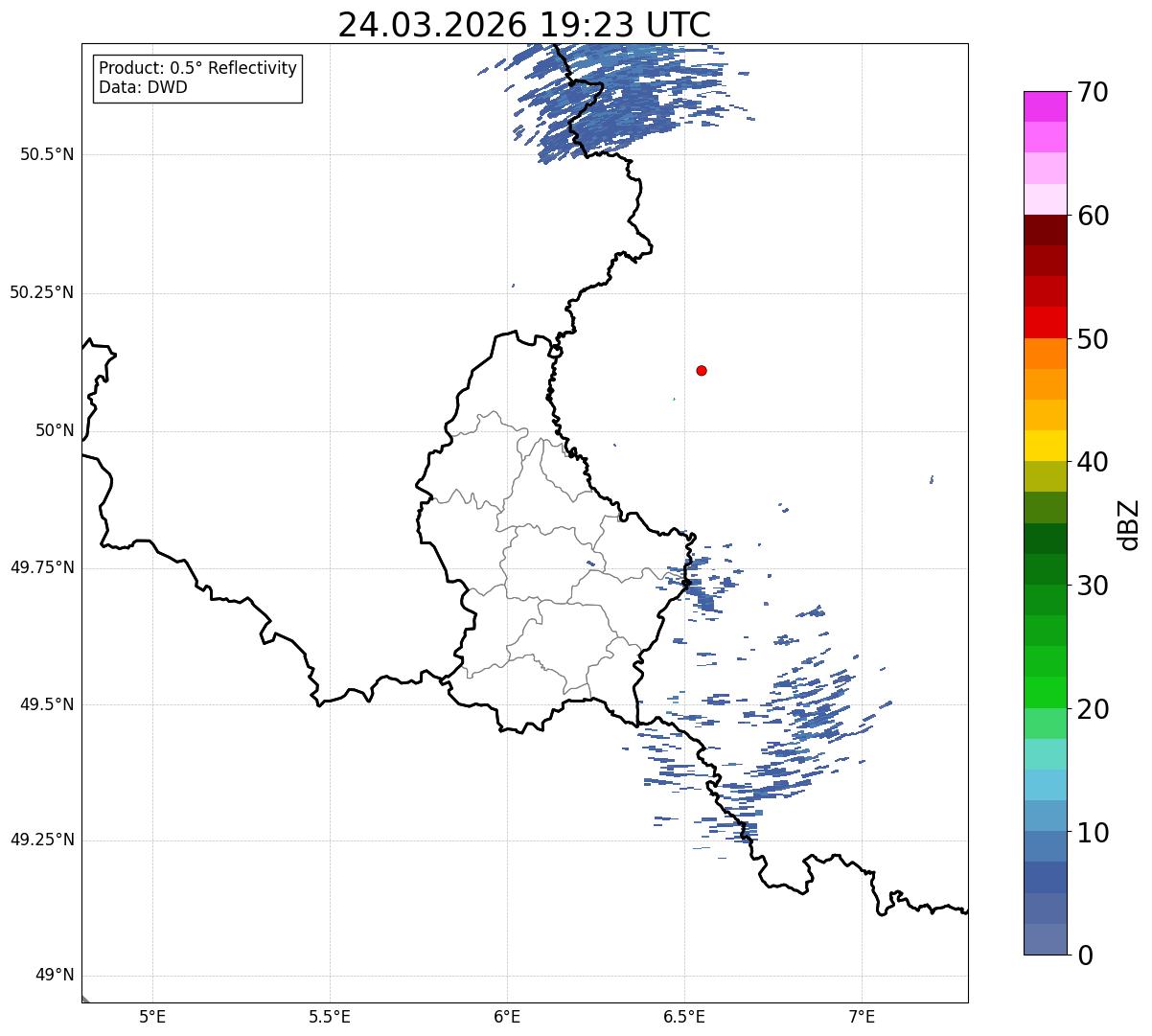Click the 5.5°E longitude label
The width and height of the screenshot is (1152, 1036).
(330, 1017)
